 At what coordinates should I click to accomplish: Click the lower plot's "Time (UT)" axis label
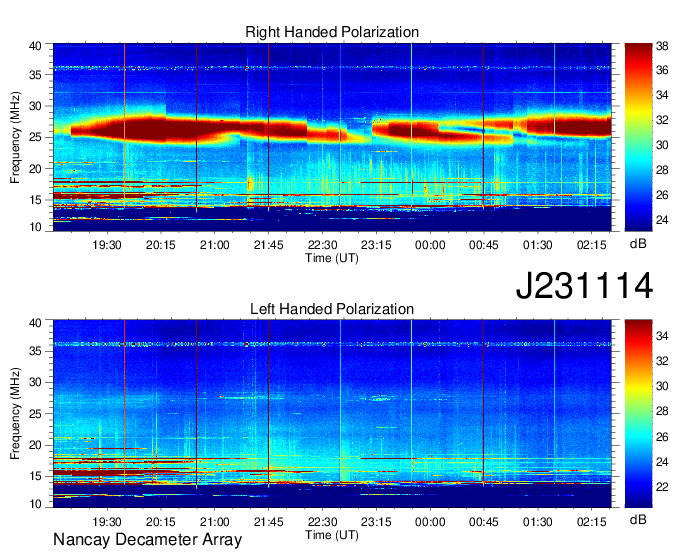point(332,535)
